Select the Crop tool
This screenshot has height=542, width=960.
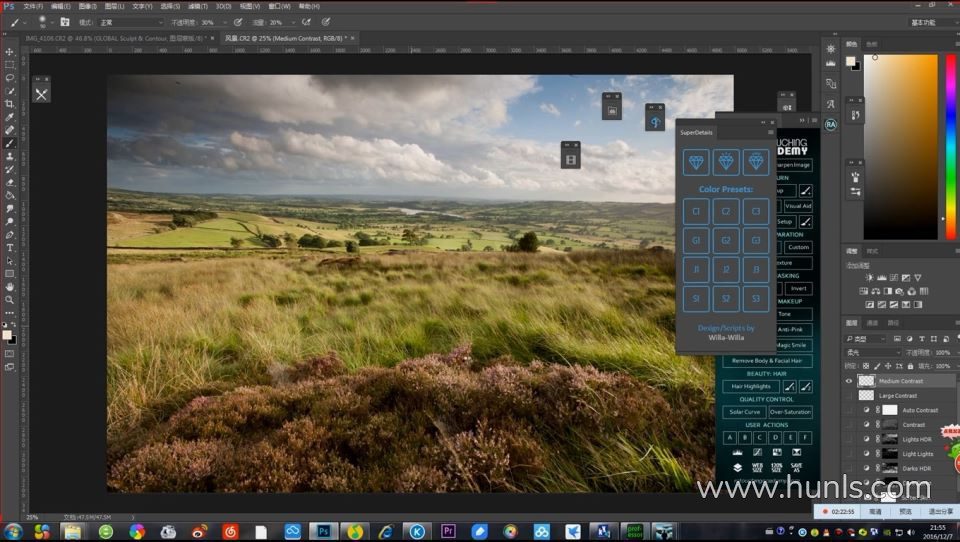(10, 104)
